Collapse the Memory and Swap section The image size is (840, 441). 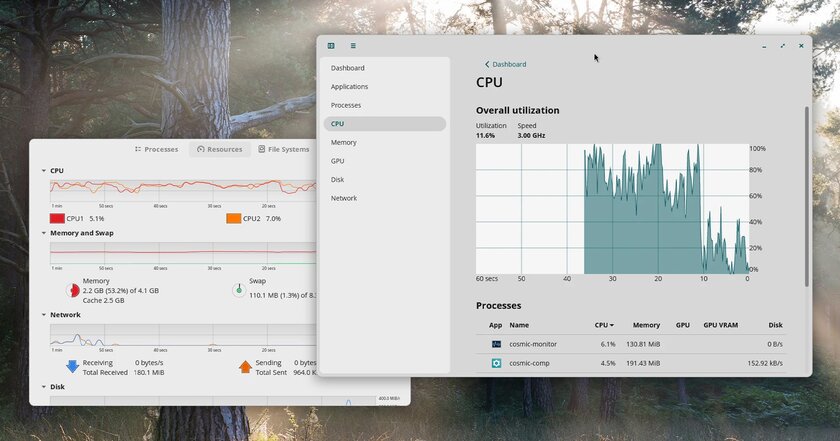click(44, 234)
